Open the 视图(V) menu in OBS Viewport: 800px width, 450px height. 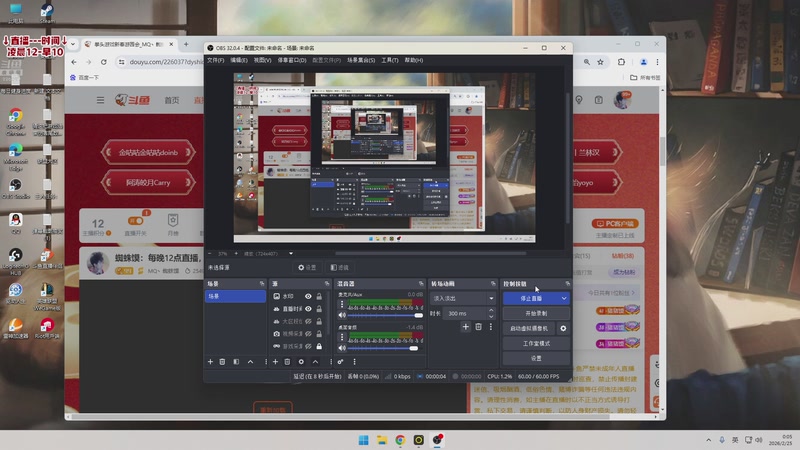262,60
